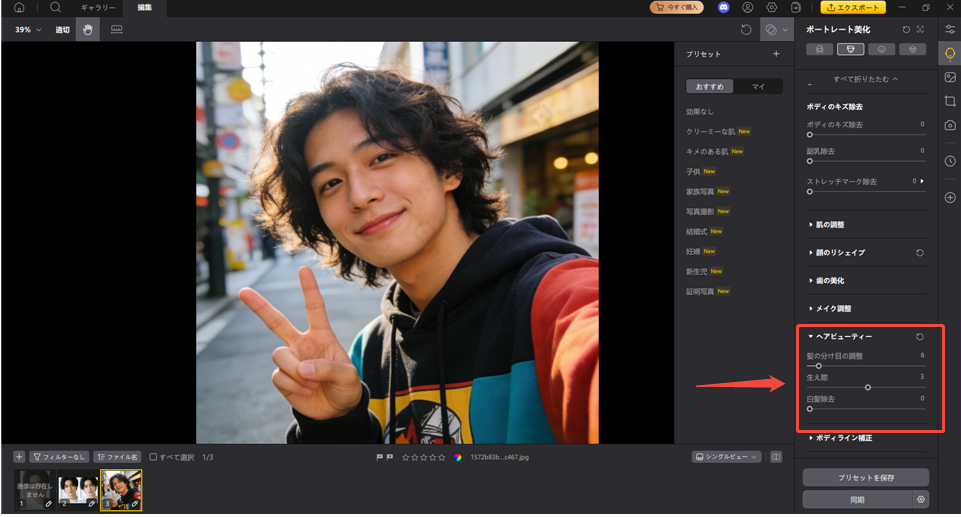Expand the ボディライン補正 section
Screen dimensions: 961x517
pyautogui.click(x=841, y=438)
